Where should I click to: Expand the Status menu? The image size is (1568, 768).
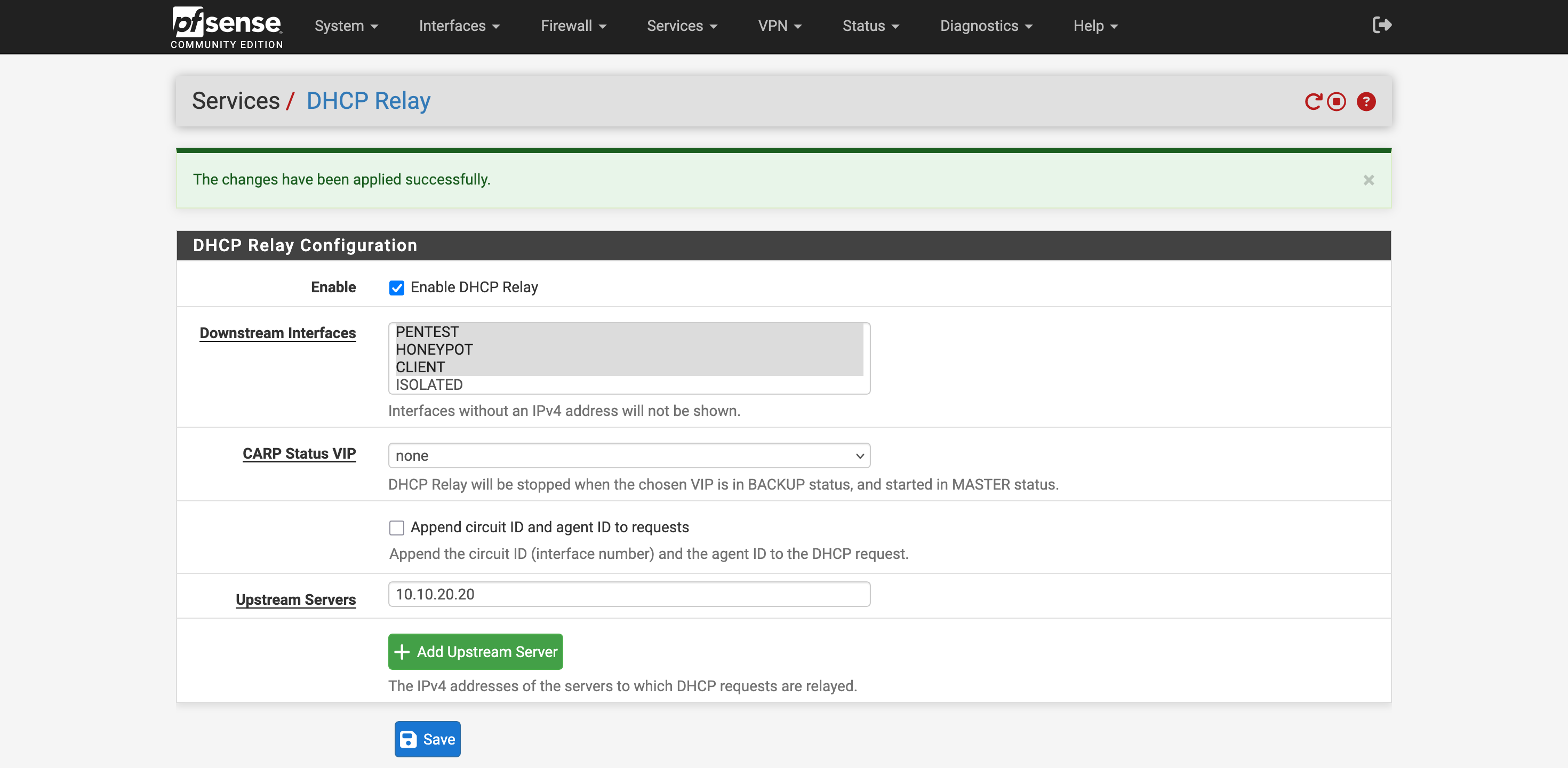[870, 26]
